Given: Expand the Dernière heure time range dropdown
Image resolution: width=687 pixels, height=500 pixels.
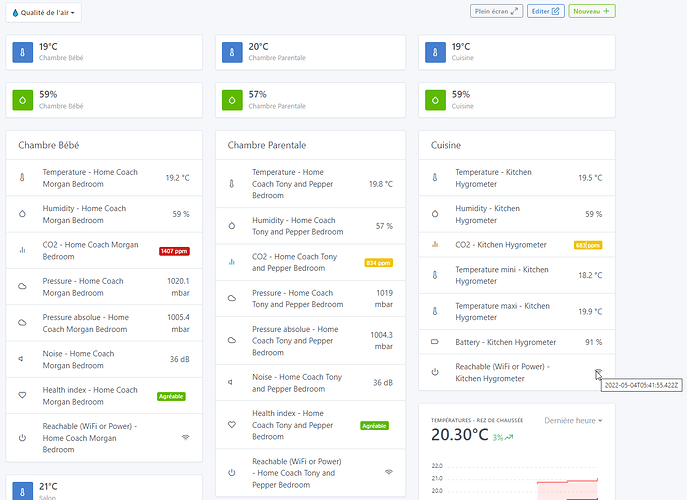Looking at the screenshot, I should (x=573, y=421).
